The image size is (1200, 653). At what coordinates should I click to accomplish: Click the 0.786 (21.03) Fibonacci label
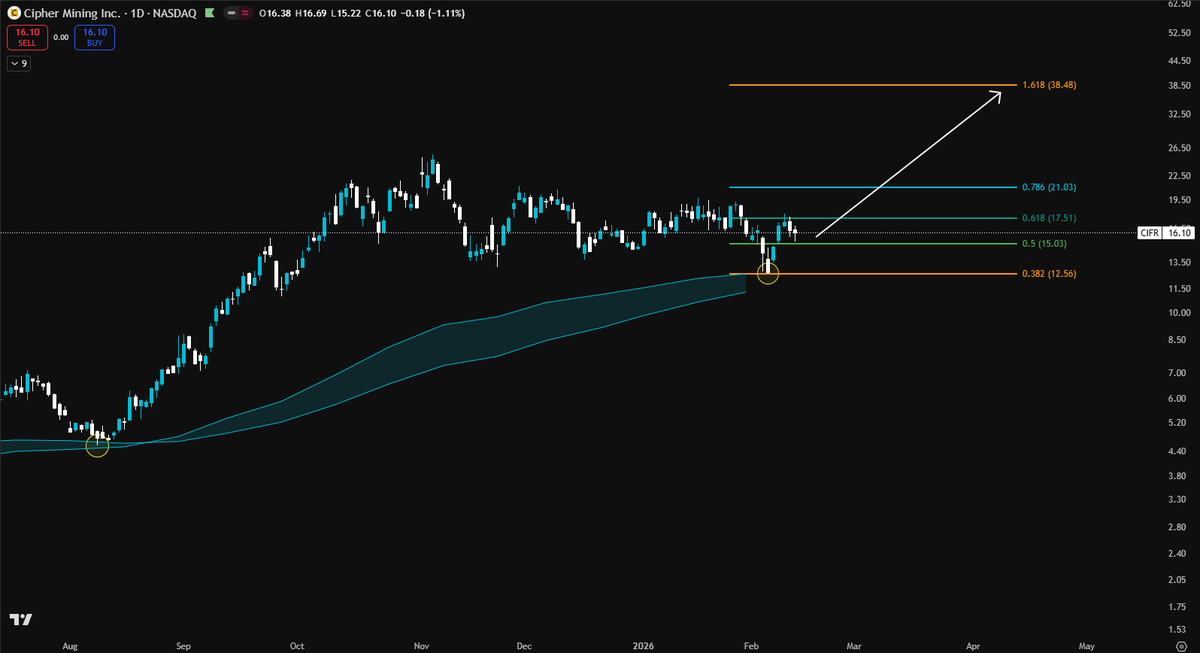1049,187
